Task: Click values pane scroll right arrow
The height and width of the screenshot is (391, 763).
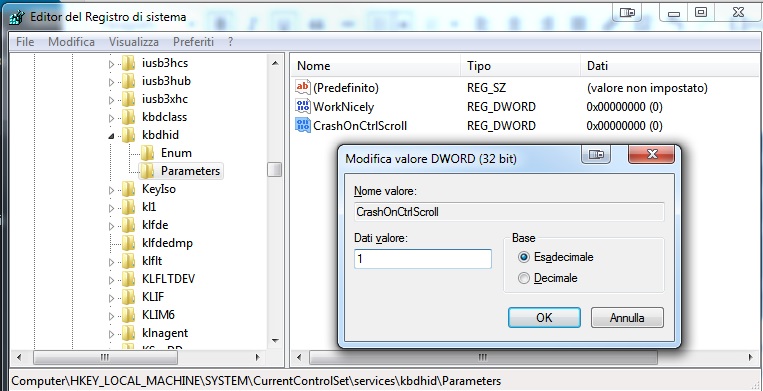Action: (751, 358)
